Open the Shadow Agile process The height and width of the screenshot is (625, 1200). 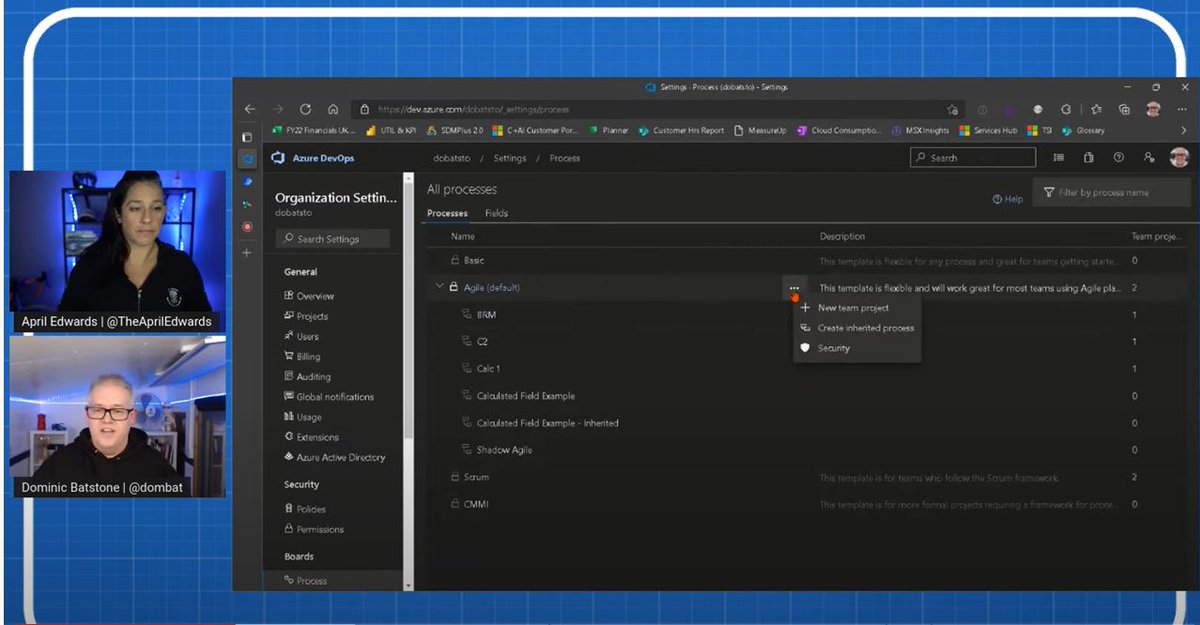coord(504,450)
